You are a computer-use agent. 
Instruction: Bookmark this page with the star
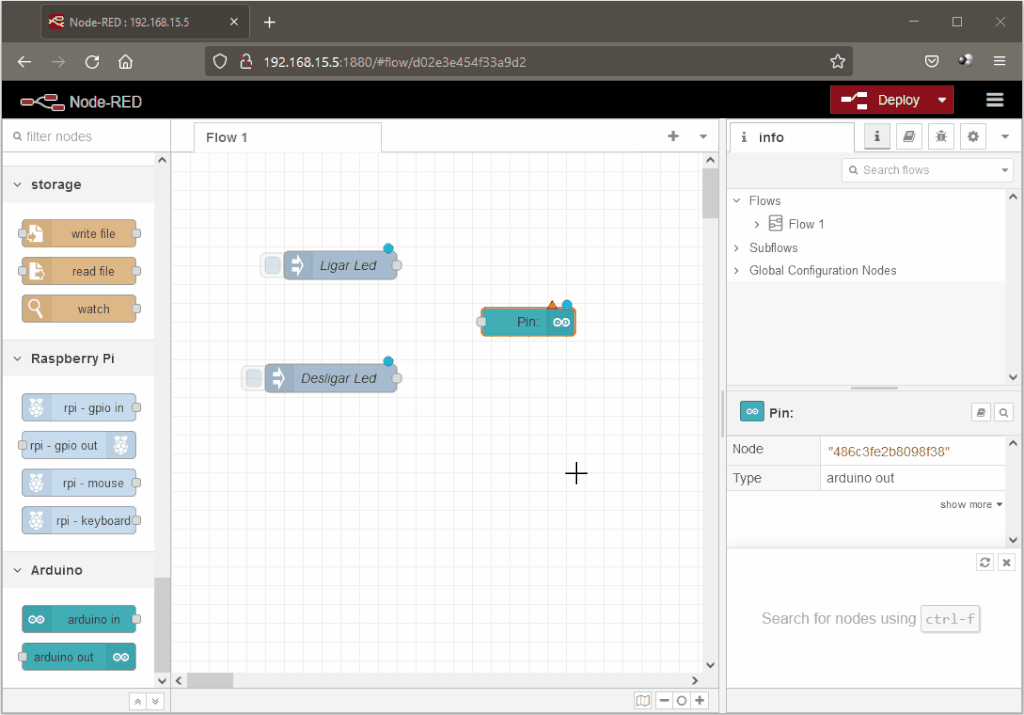point(837,62)
